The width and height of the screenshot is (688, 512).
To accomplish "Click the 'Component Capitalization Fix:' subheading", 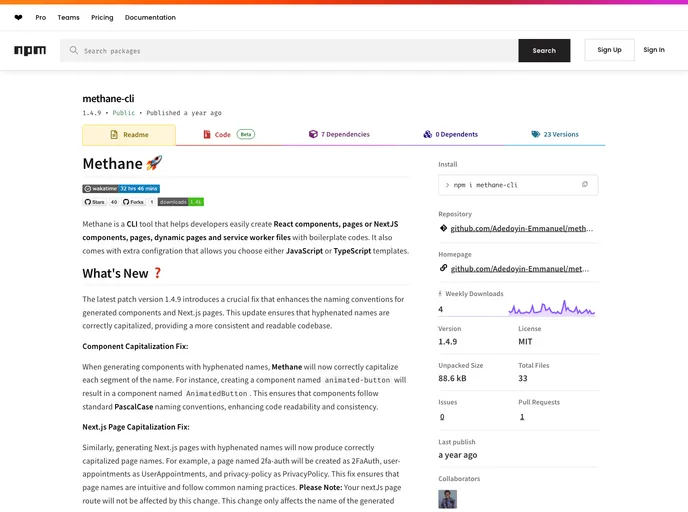I will (135, 346).
